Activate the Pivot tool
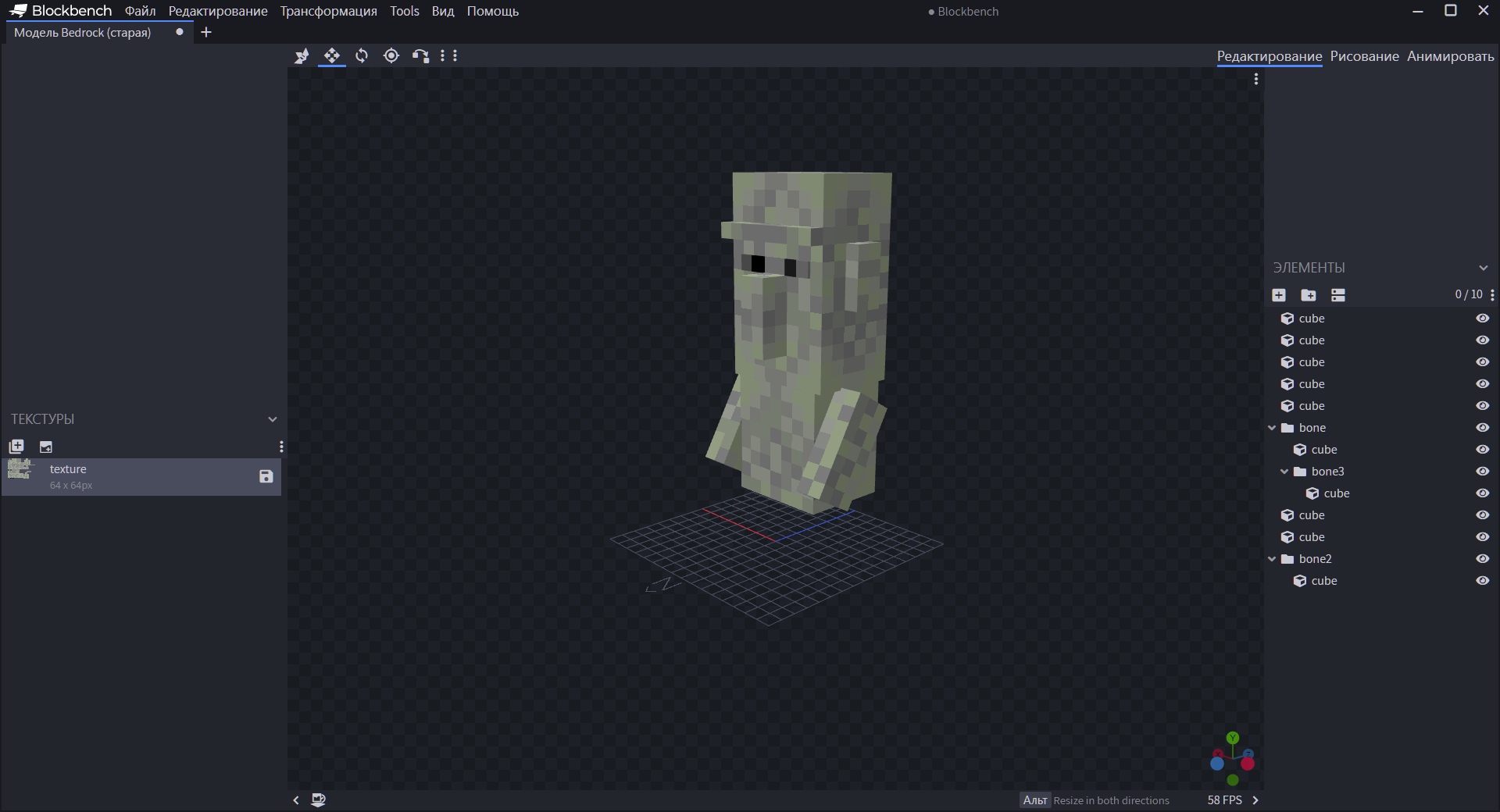This screenshot has height=812, width=1500. coord(391,55)
